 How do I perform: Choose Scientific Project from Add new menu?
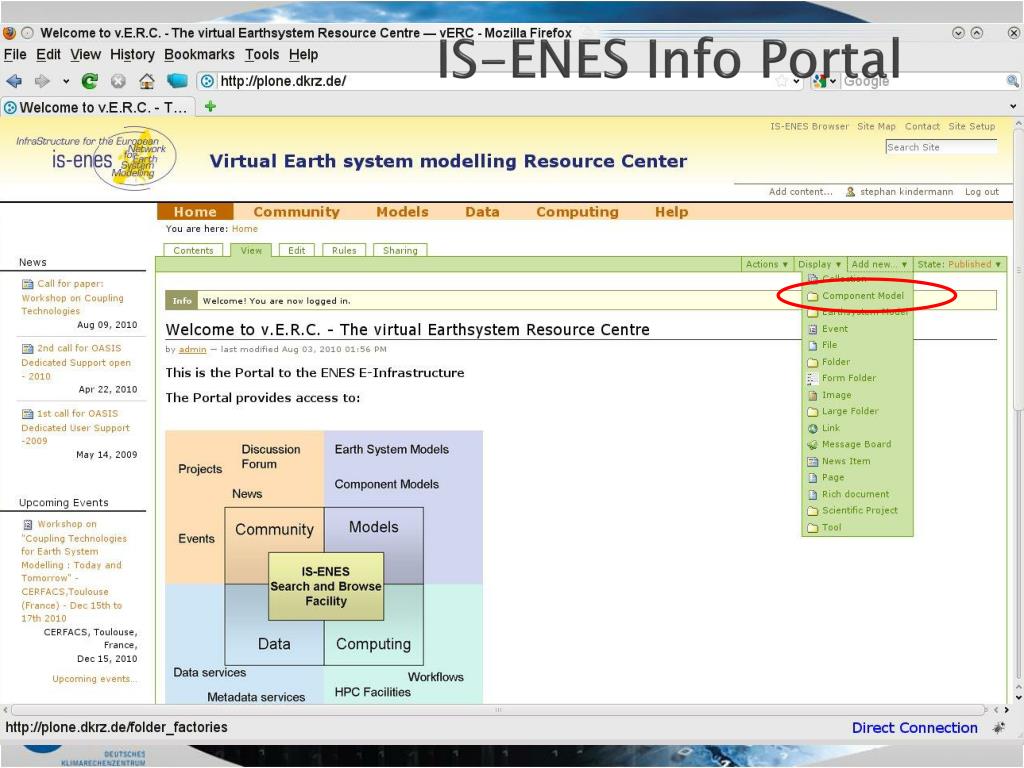859,511
